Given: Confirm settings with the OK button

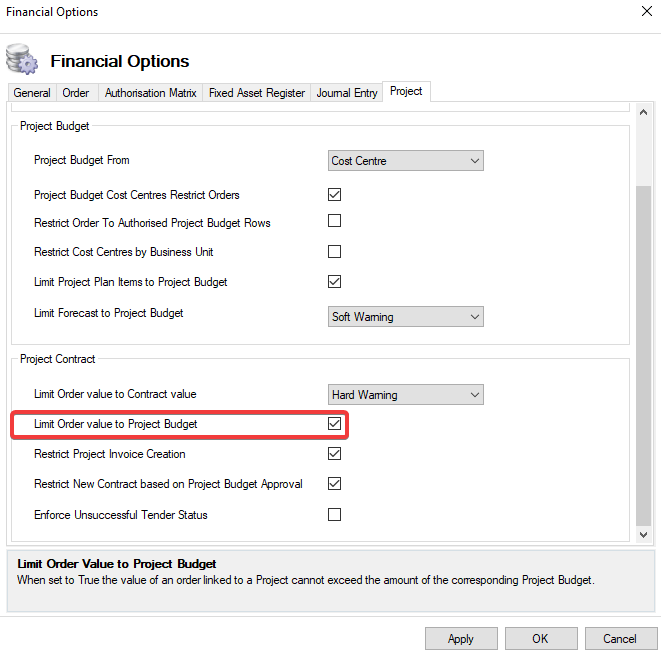Looking at the screenshot, I should pyautogui.click(x=540, y=639).
